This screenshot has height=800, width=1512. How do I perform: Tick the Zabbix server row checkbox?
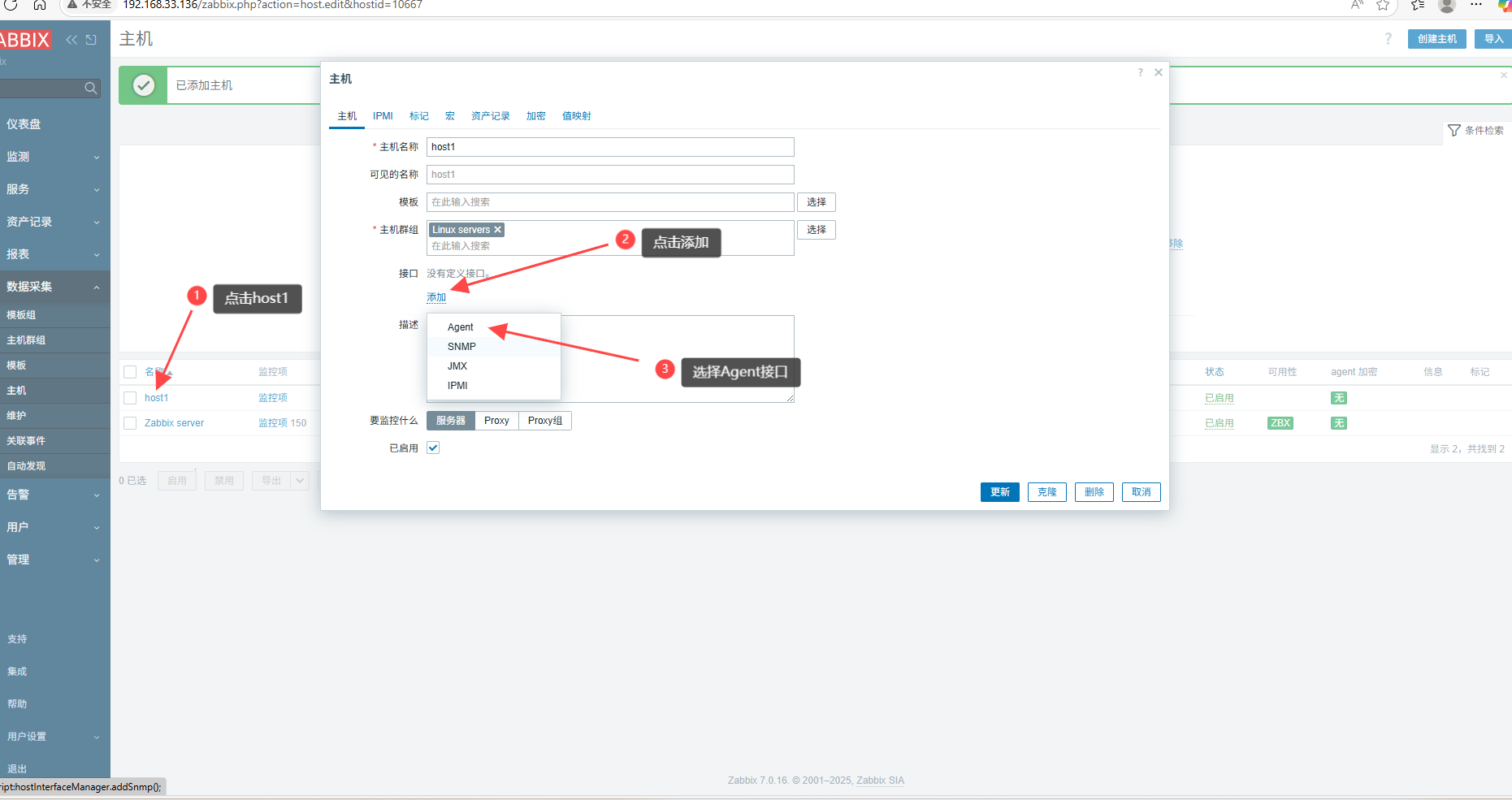point(130,423)
